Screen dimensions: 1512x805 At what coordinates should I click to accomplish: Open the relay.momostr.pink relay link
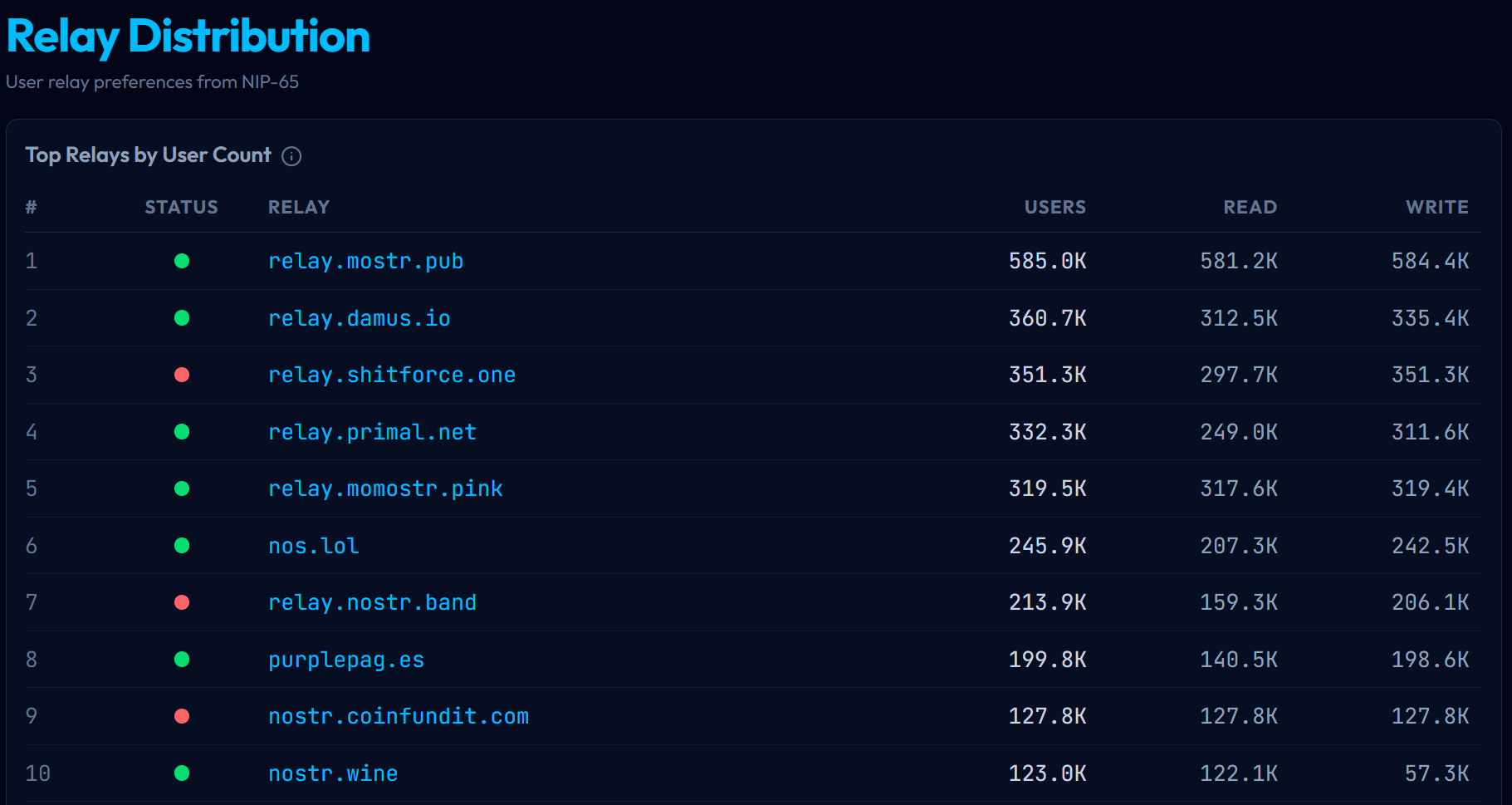pos(385,488)
